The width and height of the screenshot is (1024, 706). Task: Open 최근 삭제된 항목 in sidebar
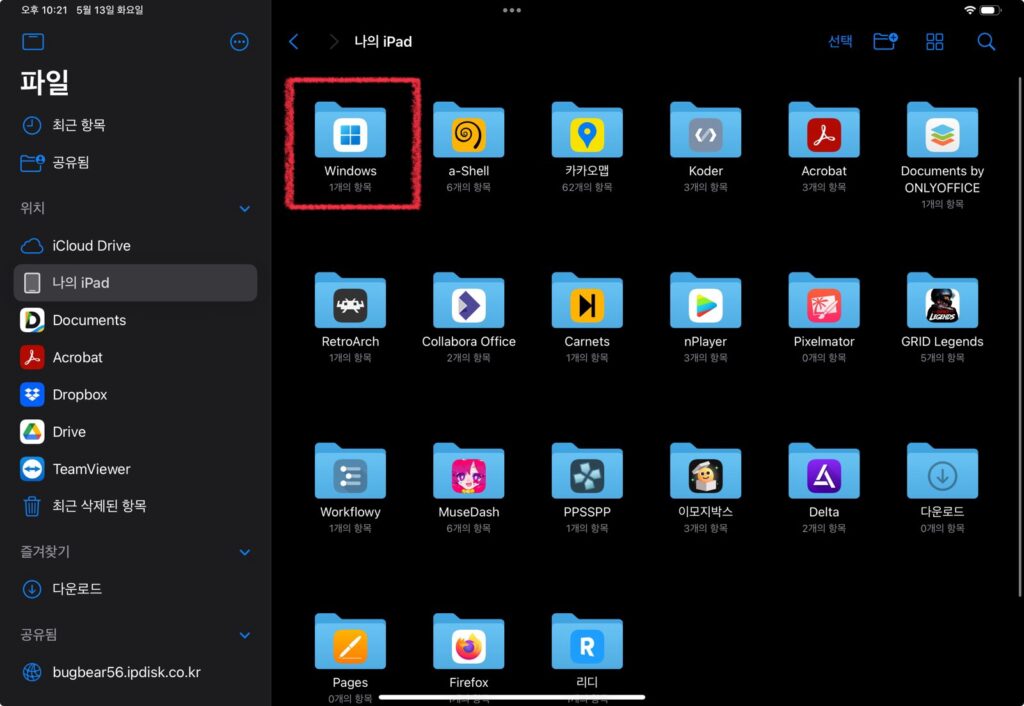[135, 506]
